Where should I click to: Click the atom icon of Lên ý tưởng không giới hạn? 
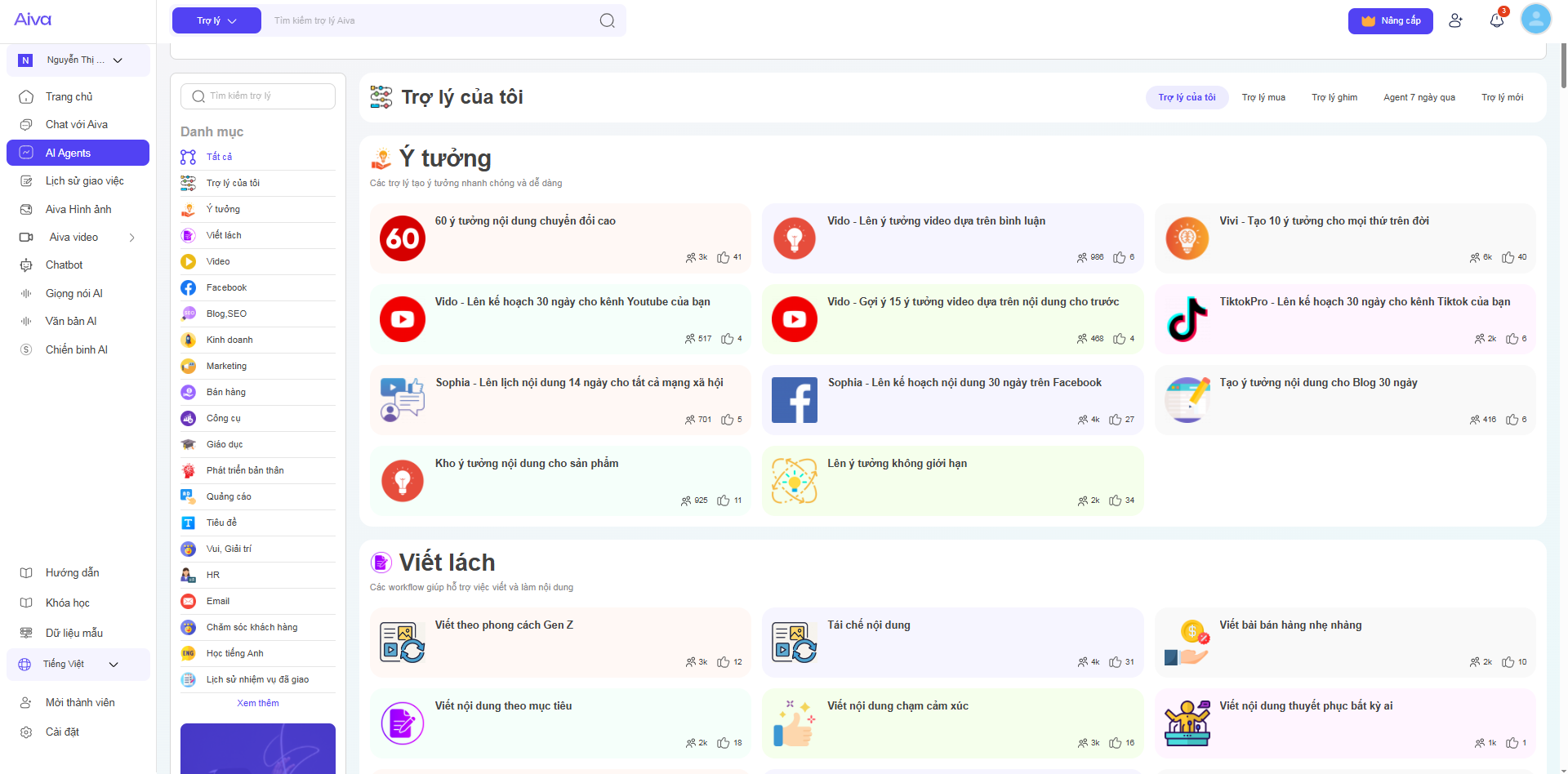(795, 481)
